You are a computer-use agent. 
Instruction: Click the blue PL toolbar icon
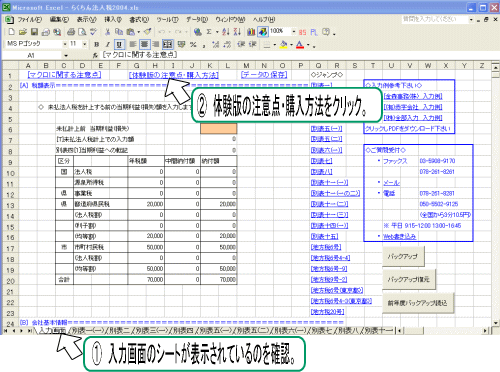coord(314,32)
